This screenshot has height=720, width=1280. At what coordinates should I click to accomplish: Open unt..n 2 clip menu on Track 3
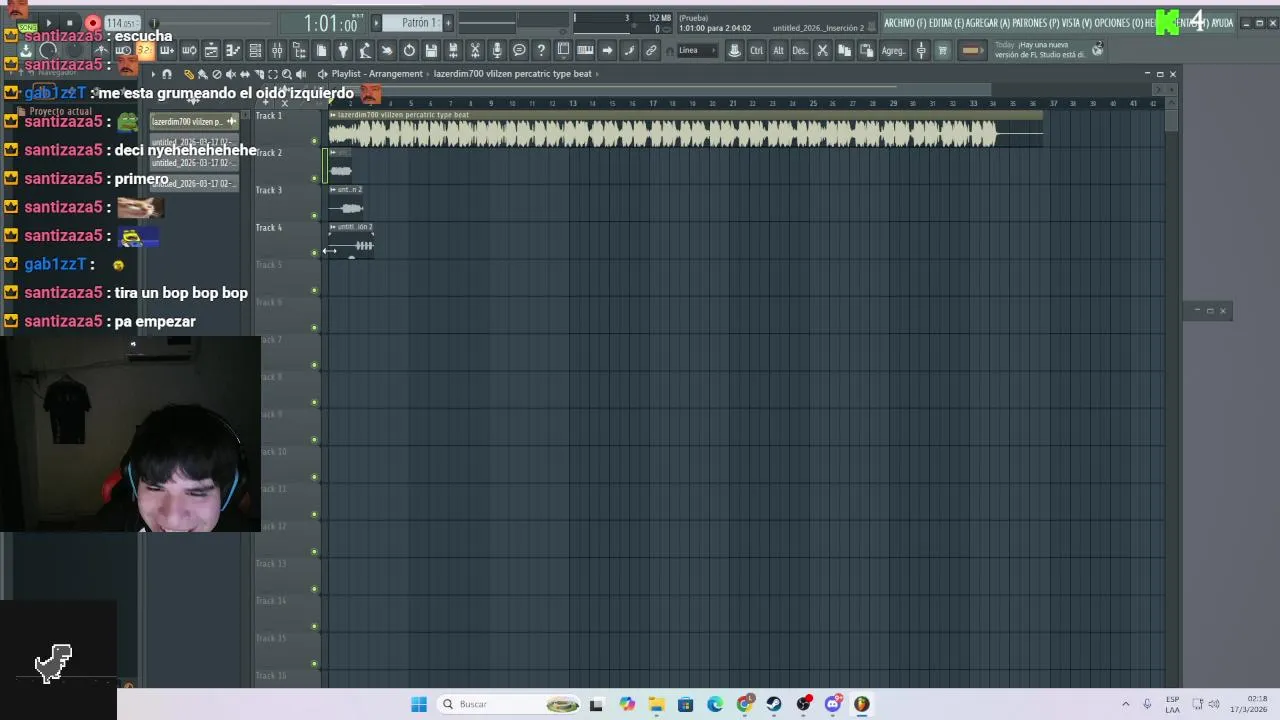click(x=333, y=189)
